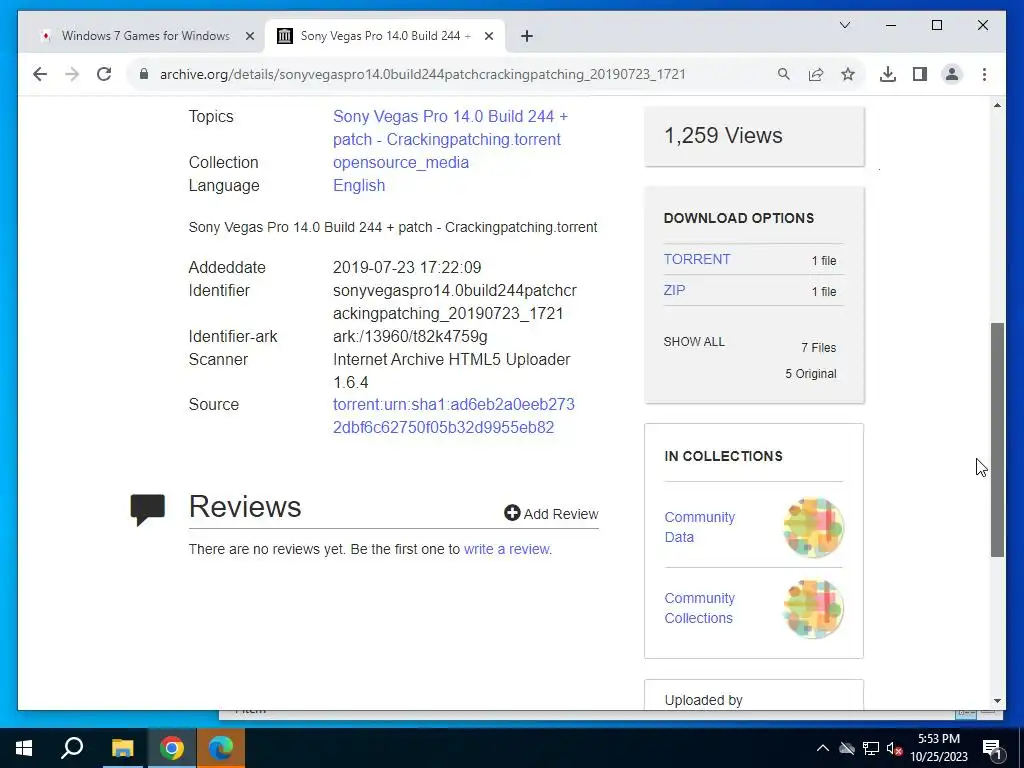Reload the archive.org page
The height and width of the screenshot is (768, 1024).
[104, 74]
